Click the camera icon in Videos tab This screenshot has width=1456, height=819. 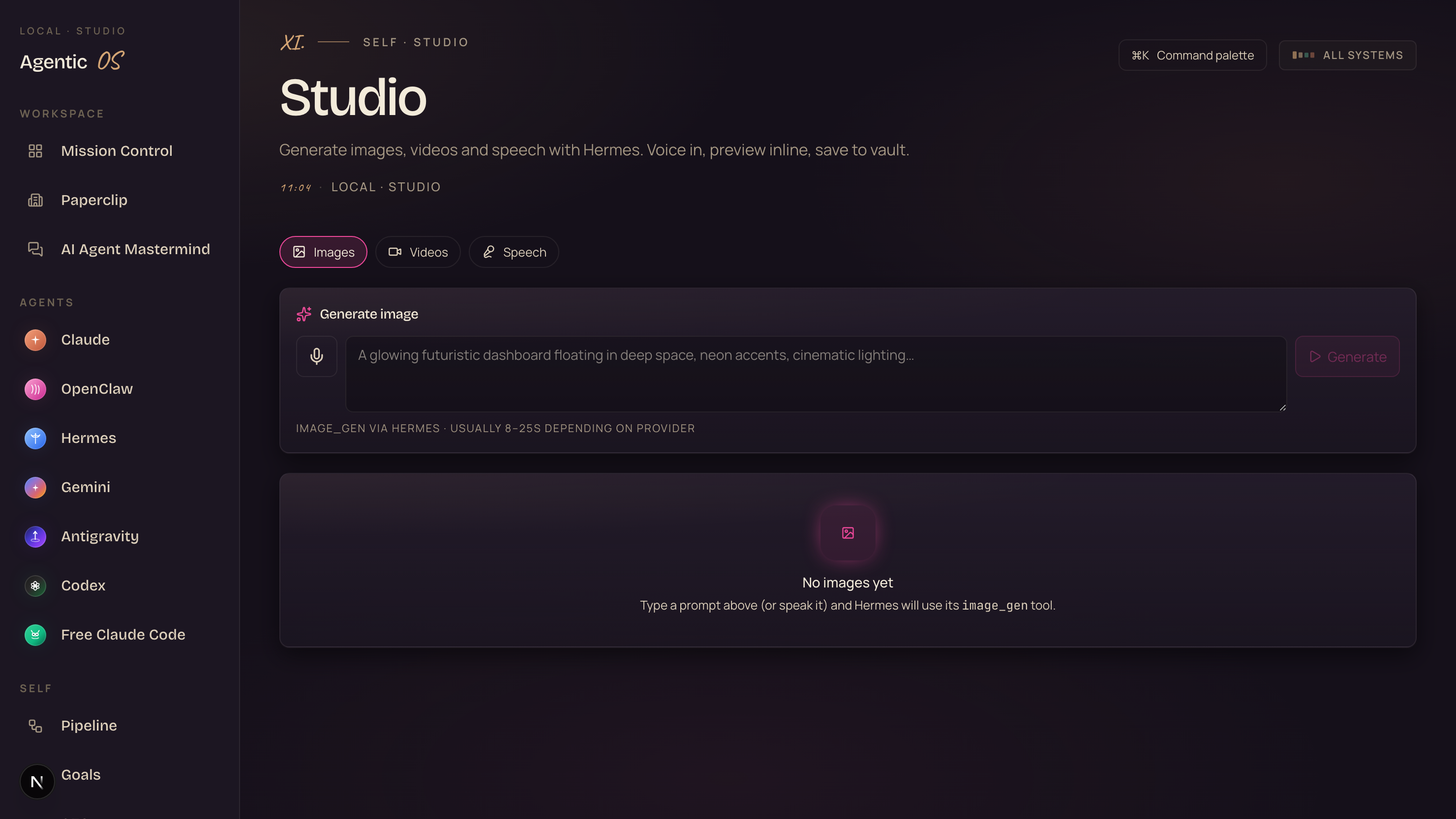coord(394,252)
